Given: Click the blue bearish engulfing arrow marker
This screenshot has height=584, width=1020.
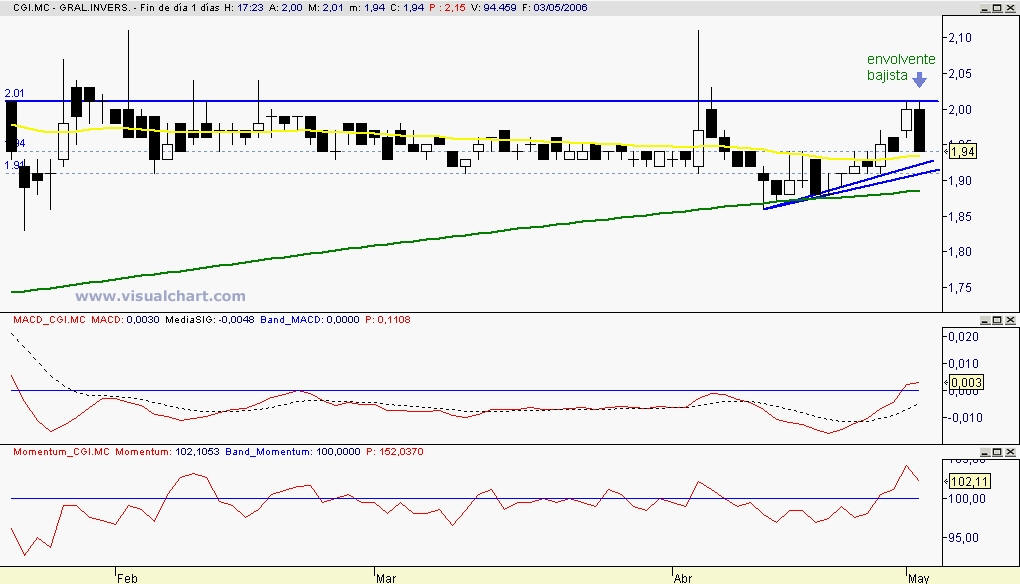Looking at the screenshot, I should tap(919, 83).
